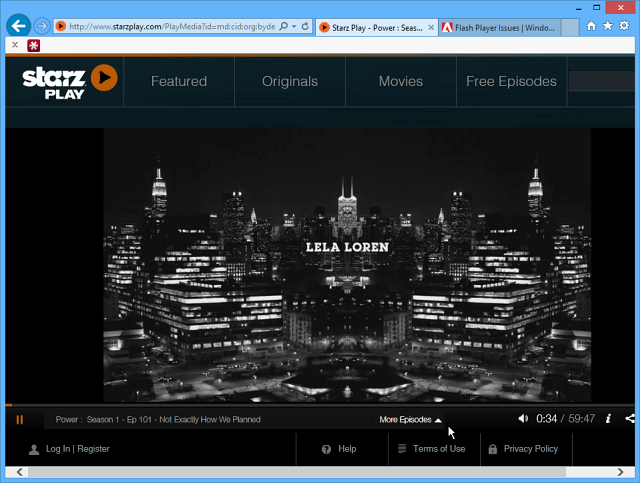Click the red asterisk toolbar extension icon
The height and width of the screenshot is (483, 640).
tap(33, 45)
